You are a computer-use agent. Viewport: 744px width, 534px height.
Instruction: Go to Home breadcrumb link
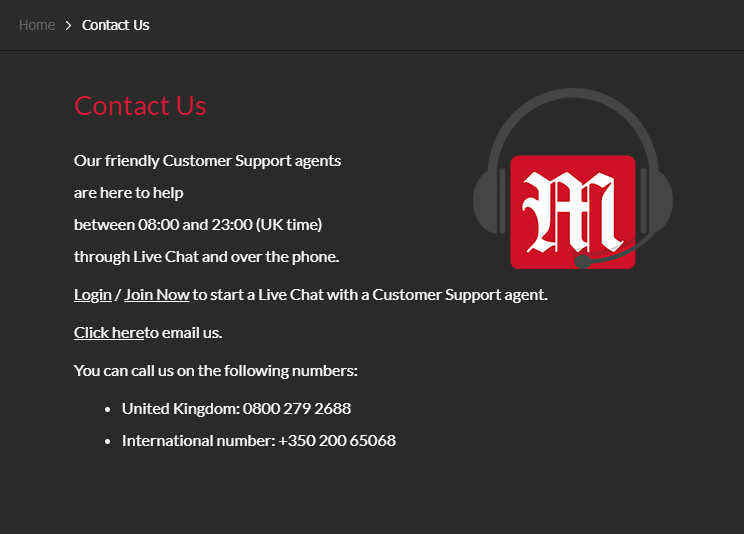coord(37,25)
